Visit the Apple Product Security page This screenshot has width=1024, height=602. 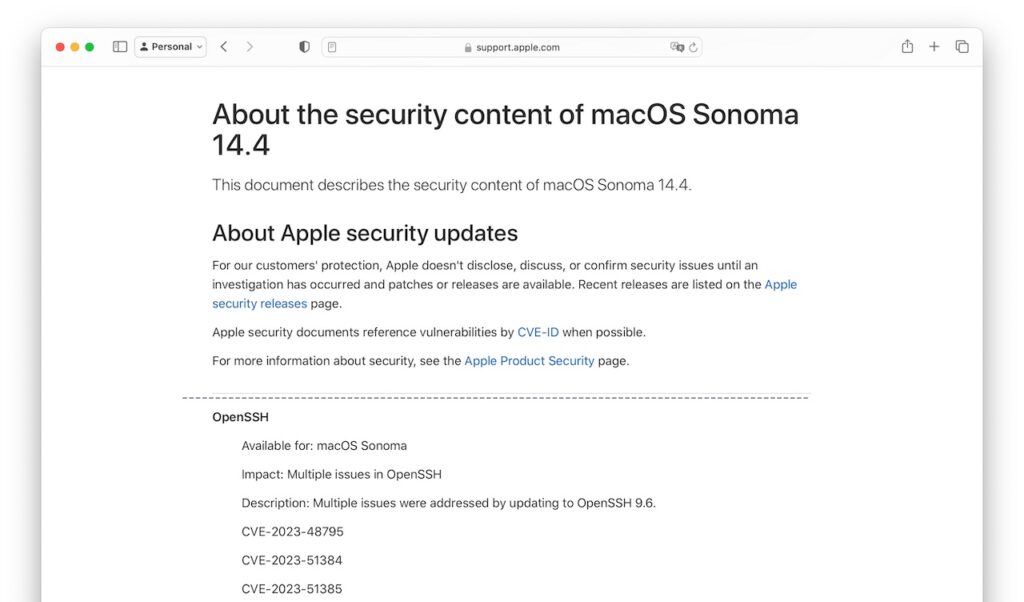pyautogui.click(x=529, y=361)
